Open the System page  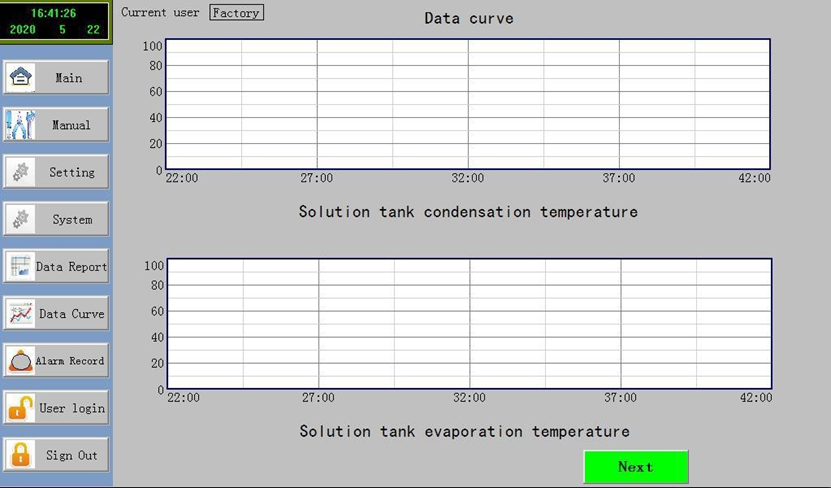[x=56, y=219]
